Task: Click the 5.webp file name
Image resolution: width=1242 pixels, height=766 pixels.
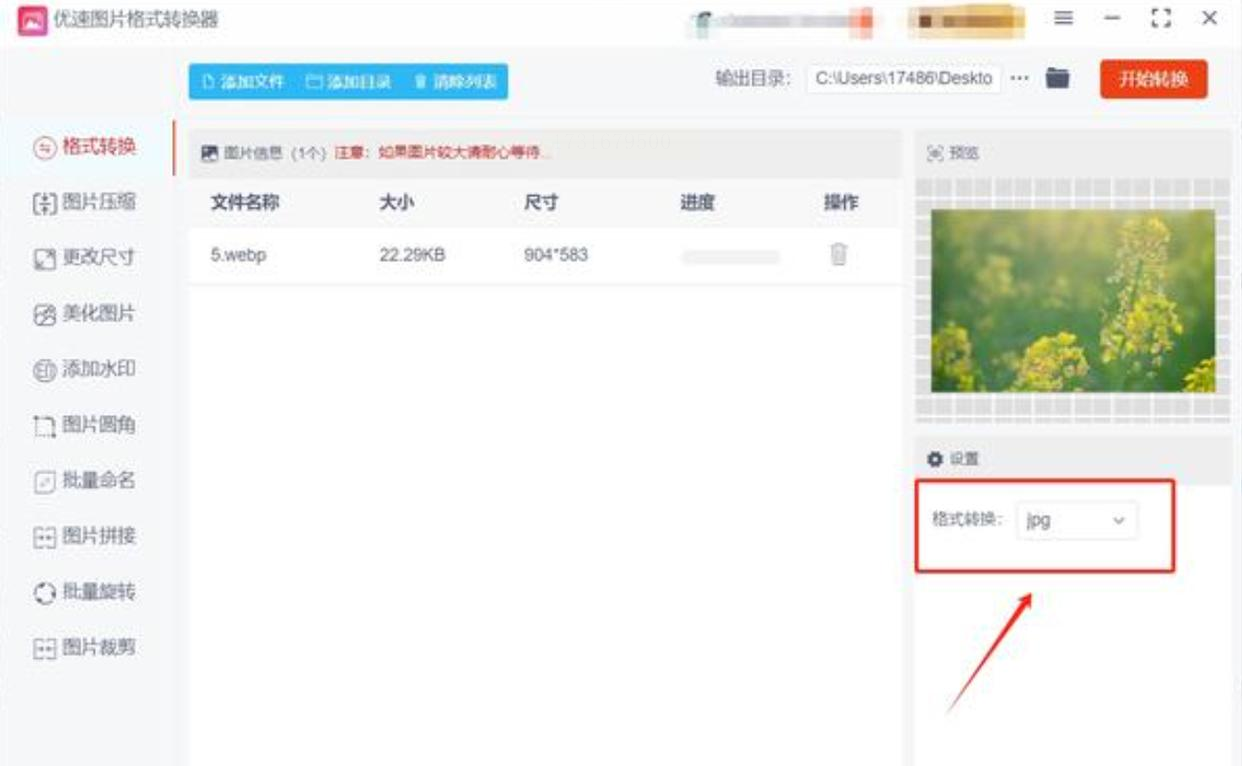Action: coord(238,255)
